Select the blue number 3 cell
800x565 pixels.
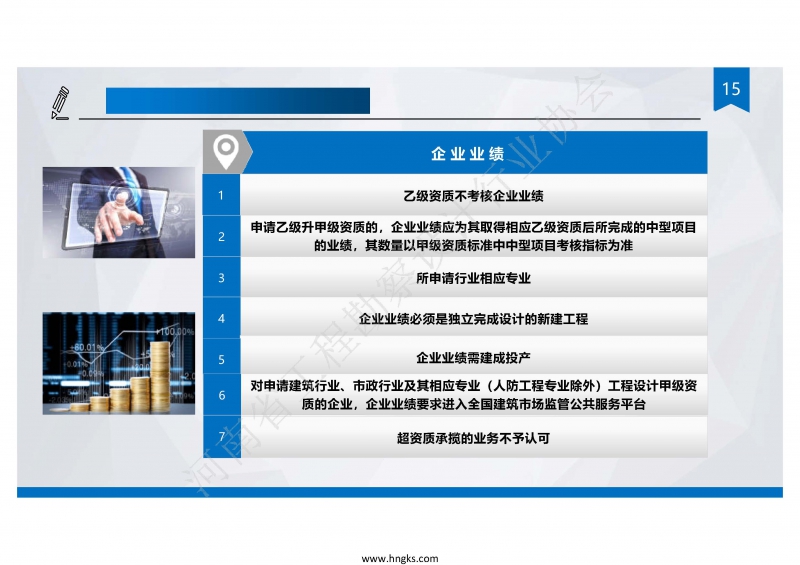pos(221,278)
